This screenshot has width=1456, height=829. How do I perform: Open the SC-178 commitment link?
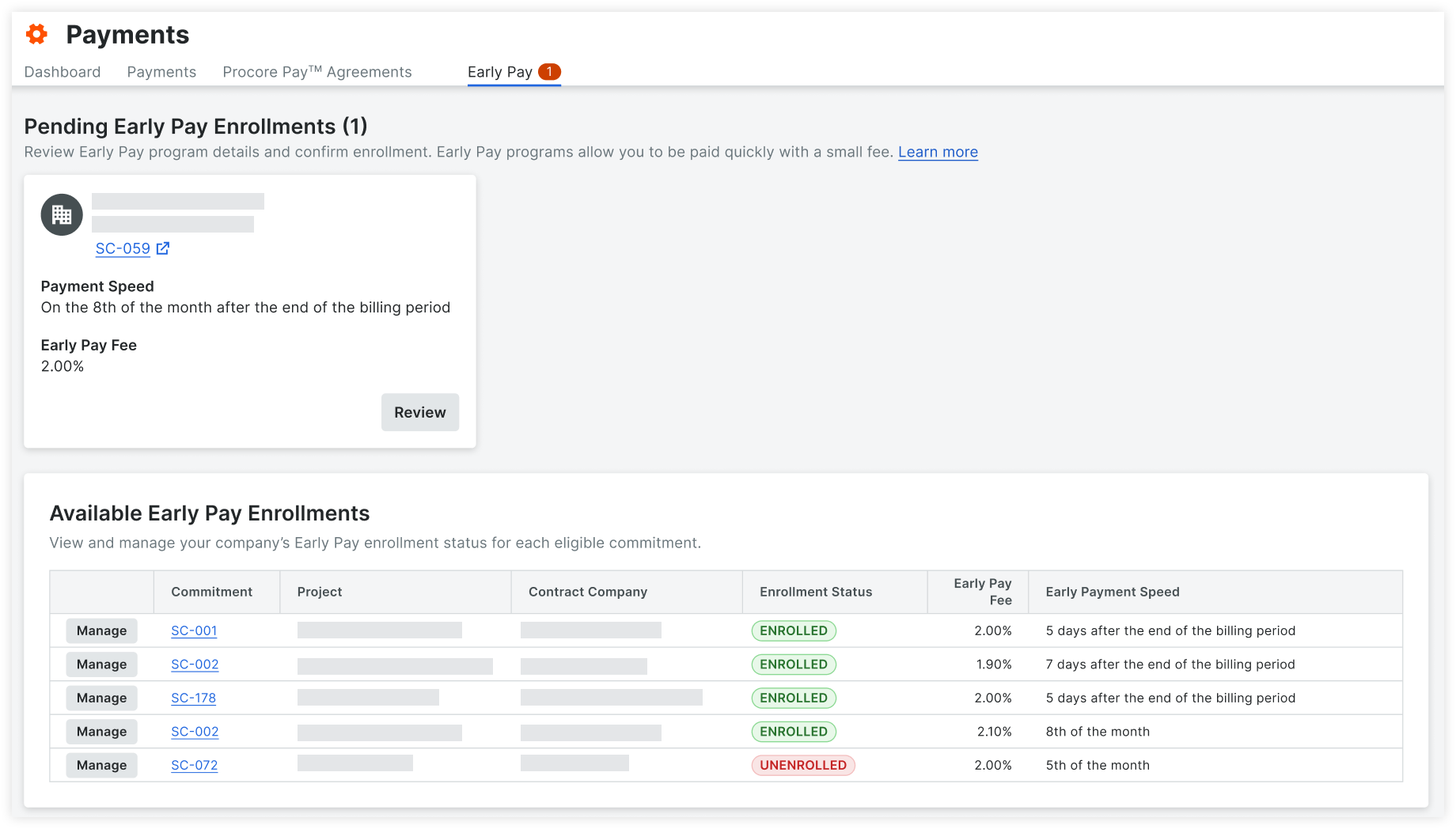(x=193, y=698)
